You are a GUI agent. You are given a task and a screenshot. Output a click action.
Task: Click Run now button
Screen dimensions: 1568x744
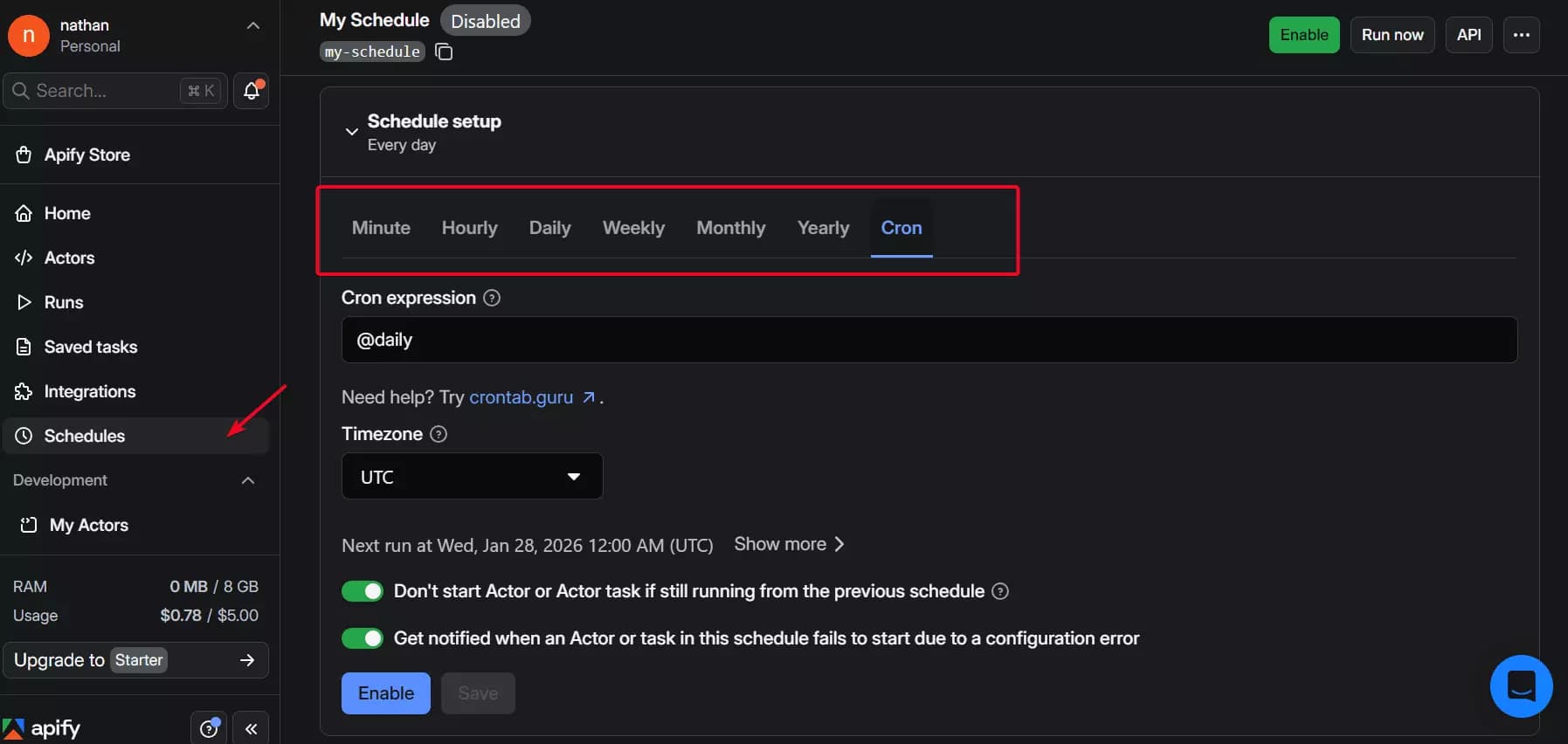pos(1392,35)
